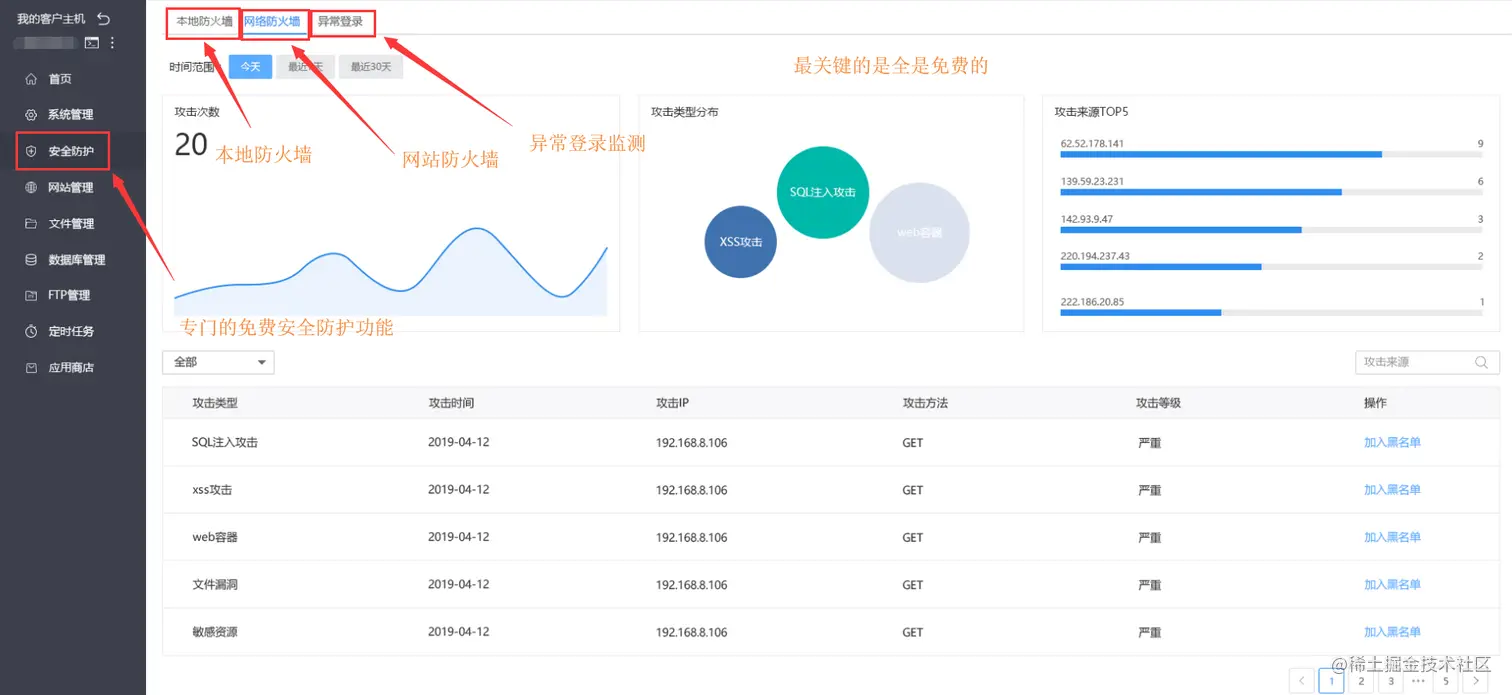
Task: Go to page 1
Action: pyautogui.click(x=1331, y=681)
